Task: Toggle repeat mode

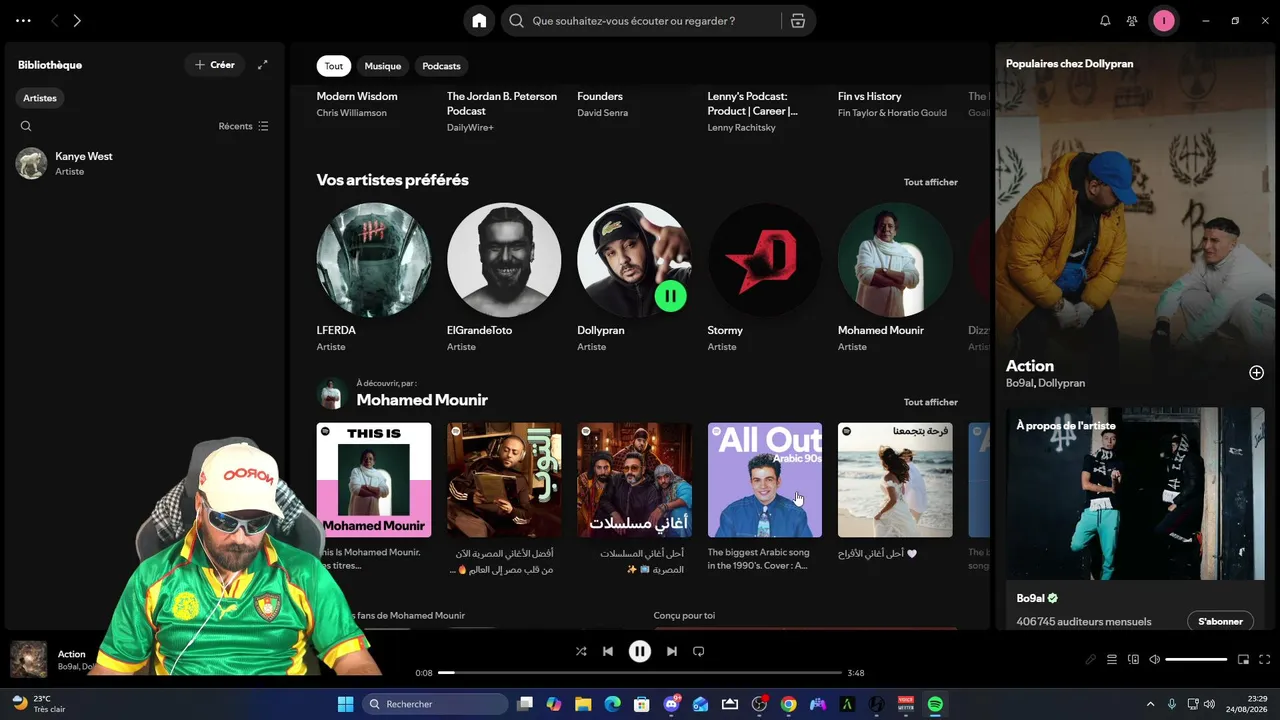Action: point(699,651)
